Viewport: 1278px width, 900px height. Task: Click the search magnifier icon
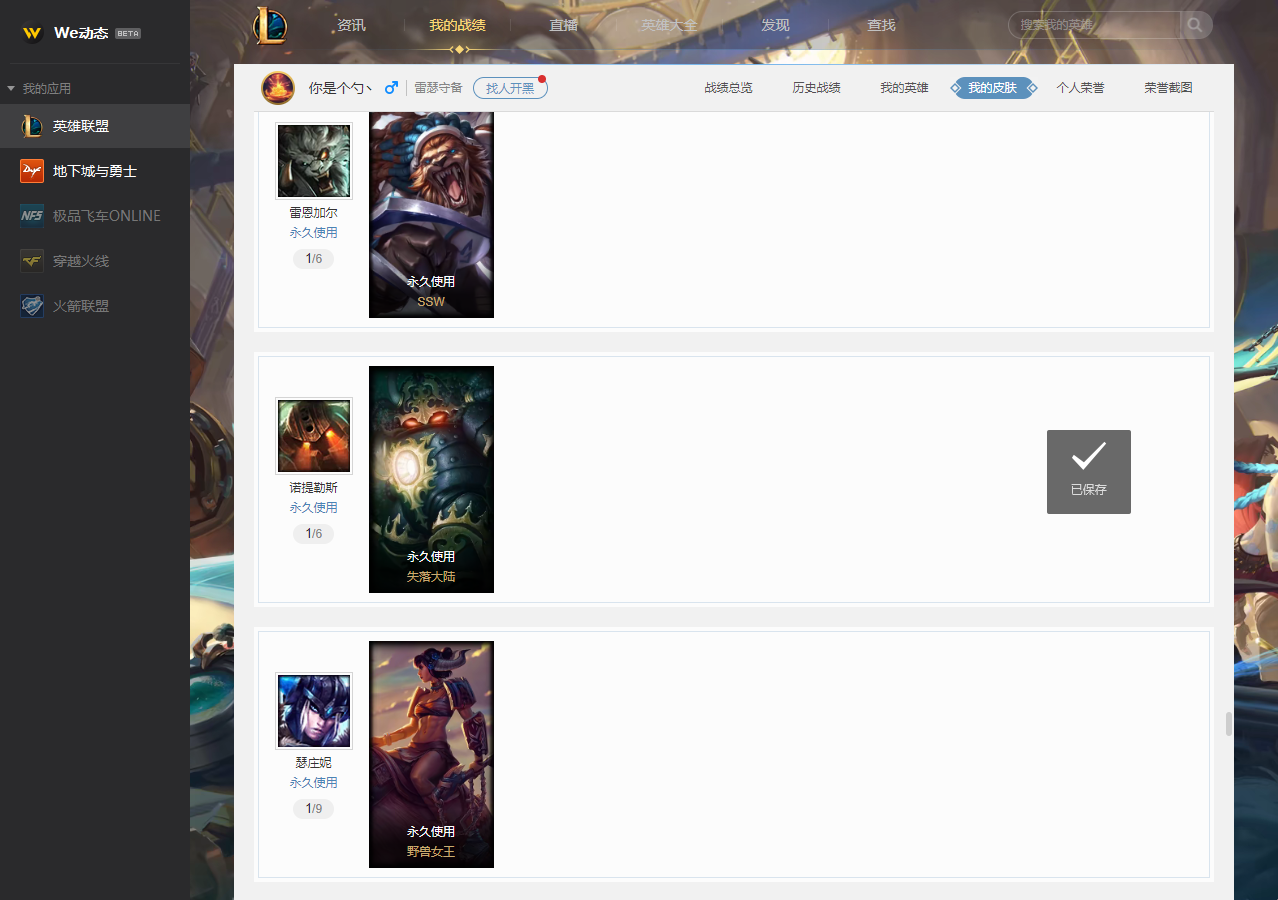1196,25
